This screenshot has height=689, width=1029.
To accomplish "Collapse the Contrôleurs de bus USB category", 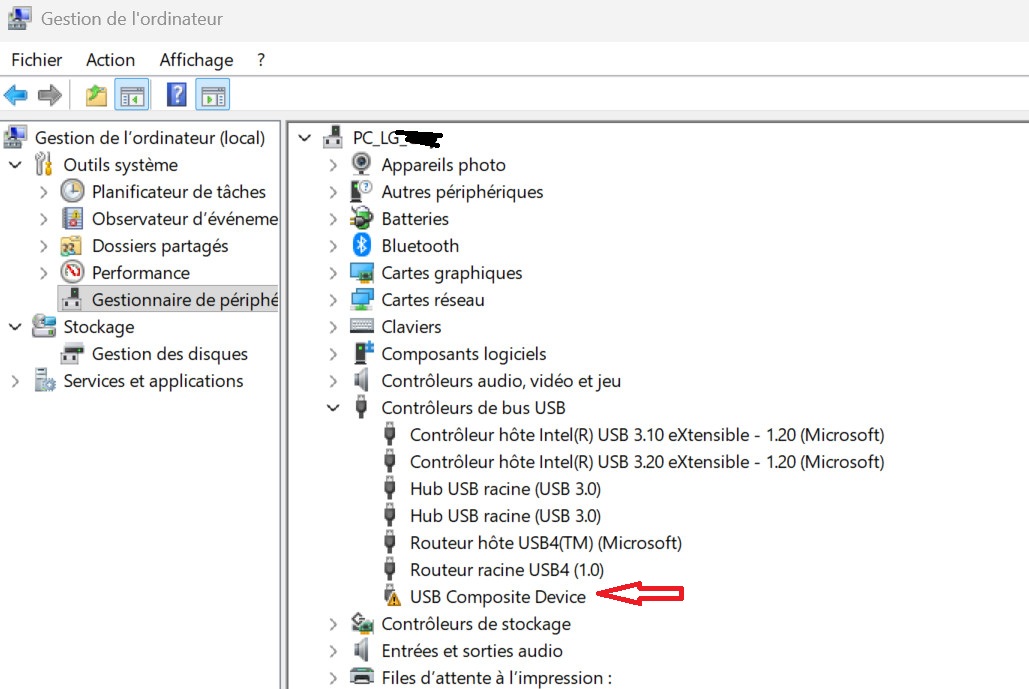I will [333, 407].
